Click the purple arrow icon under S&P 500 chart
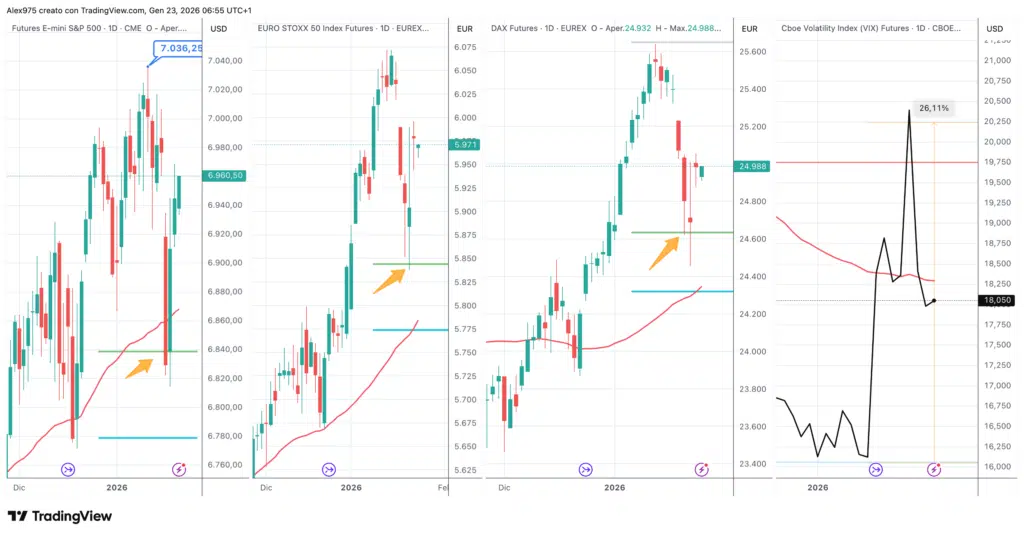Screen dimensions: 1024x536 click(x=68, y=468)
